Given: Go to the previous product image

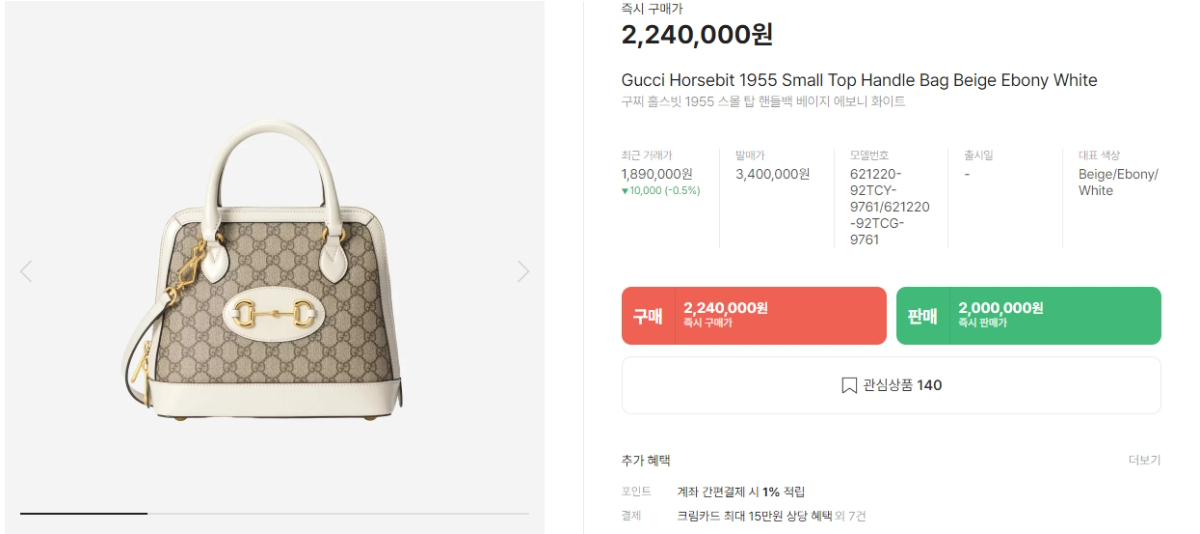Looking at the screenshot, I should tap(26, 271).
